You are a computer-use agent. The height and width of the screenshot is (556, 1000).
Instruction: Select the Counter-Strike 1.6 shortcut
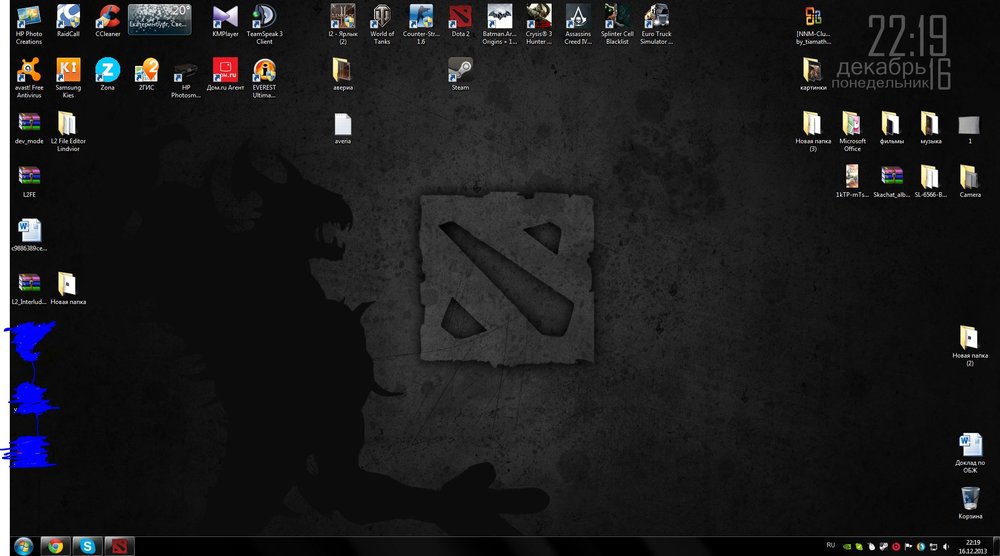420,17
